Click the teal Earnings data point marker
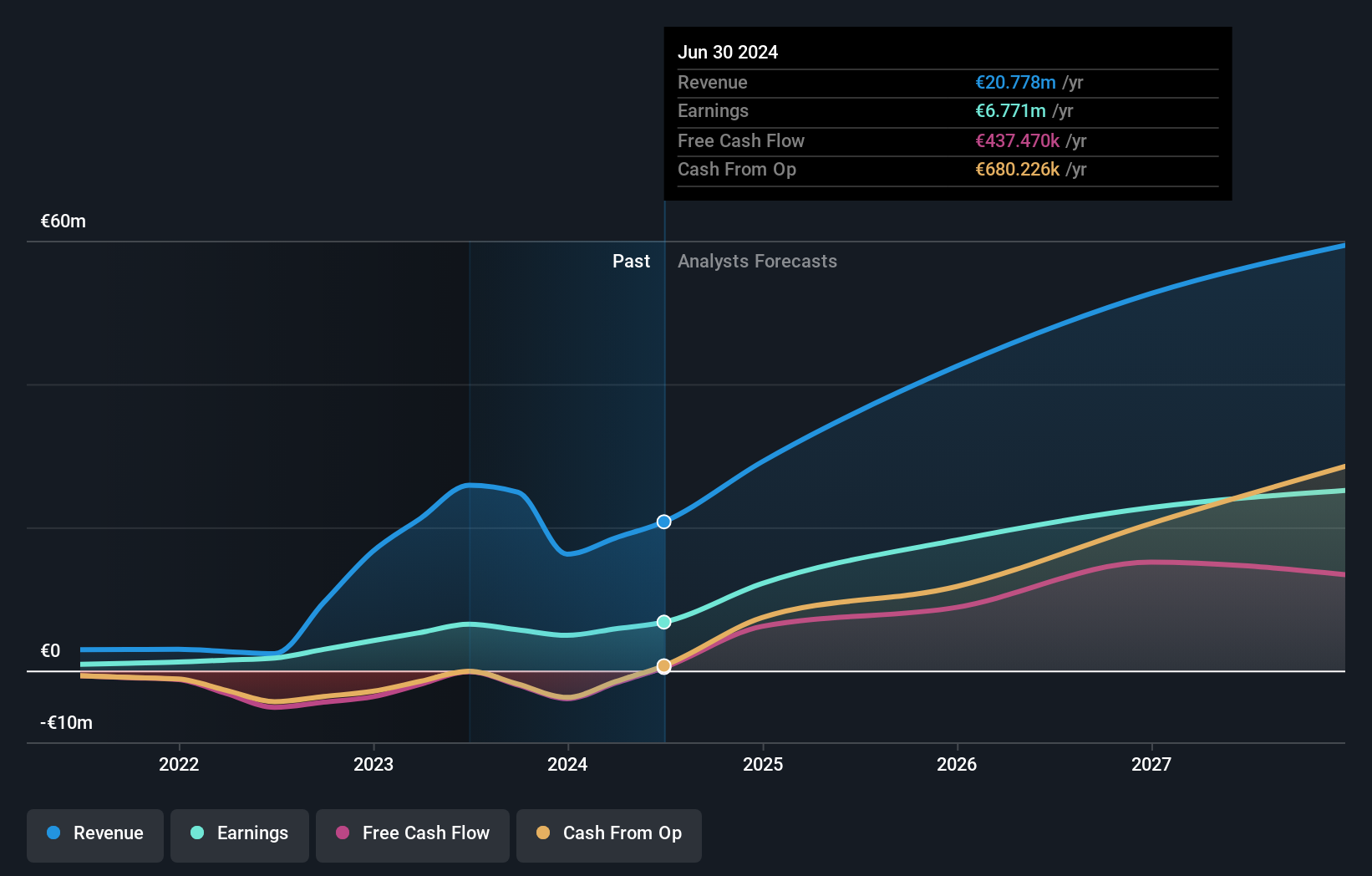The height and width of the screenshot is (876, 1372). click(x=663, y=621)
